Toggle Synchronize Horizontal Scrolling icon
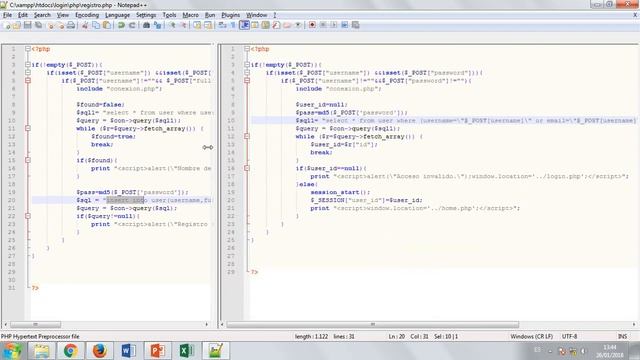 coord(207,25)
